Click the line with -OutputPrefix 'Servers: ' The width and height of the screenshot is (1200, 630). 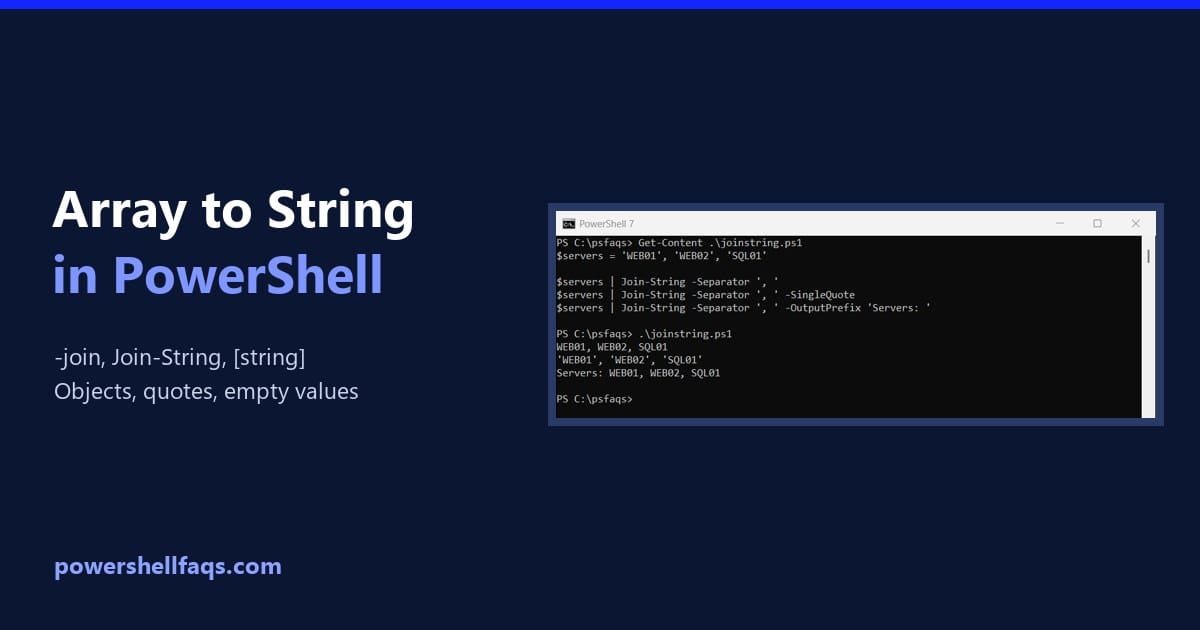pyautogui.click(x=744, y=308)
